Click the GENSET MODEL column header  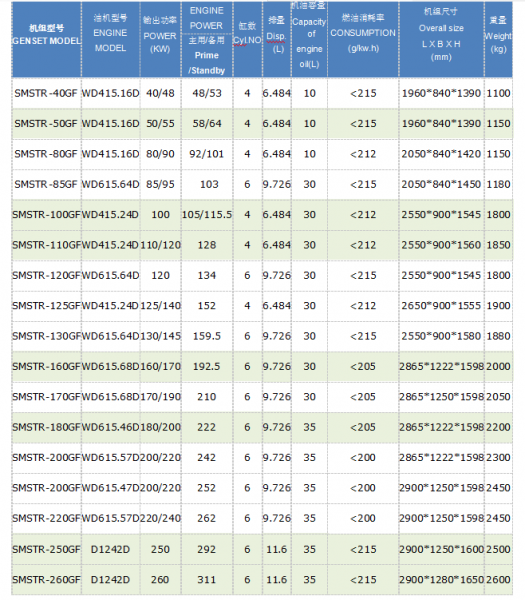tap(46, 40)
